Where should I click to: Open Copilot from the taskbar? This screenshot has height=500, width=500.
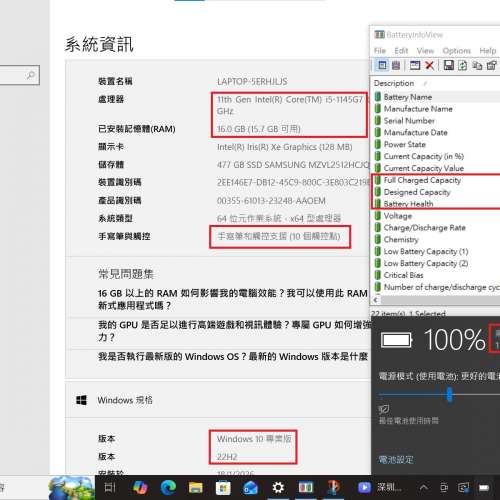pyautogui.click(x=140, y=488)
